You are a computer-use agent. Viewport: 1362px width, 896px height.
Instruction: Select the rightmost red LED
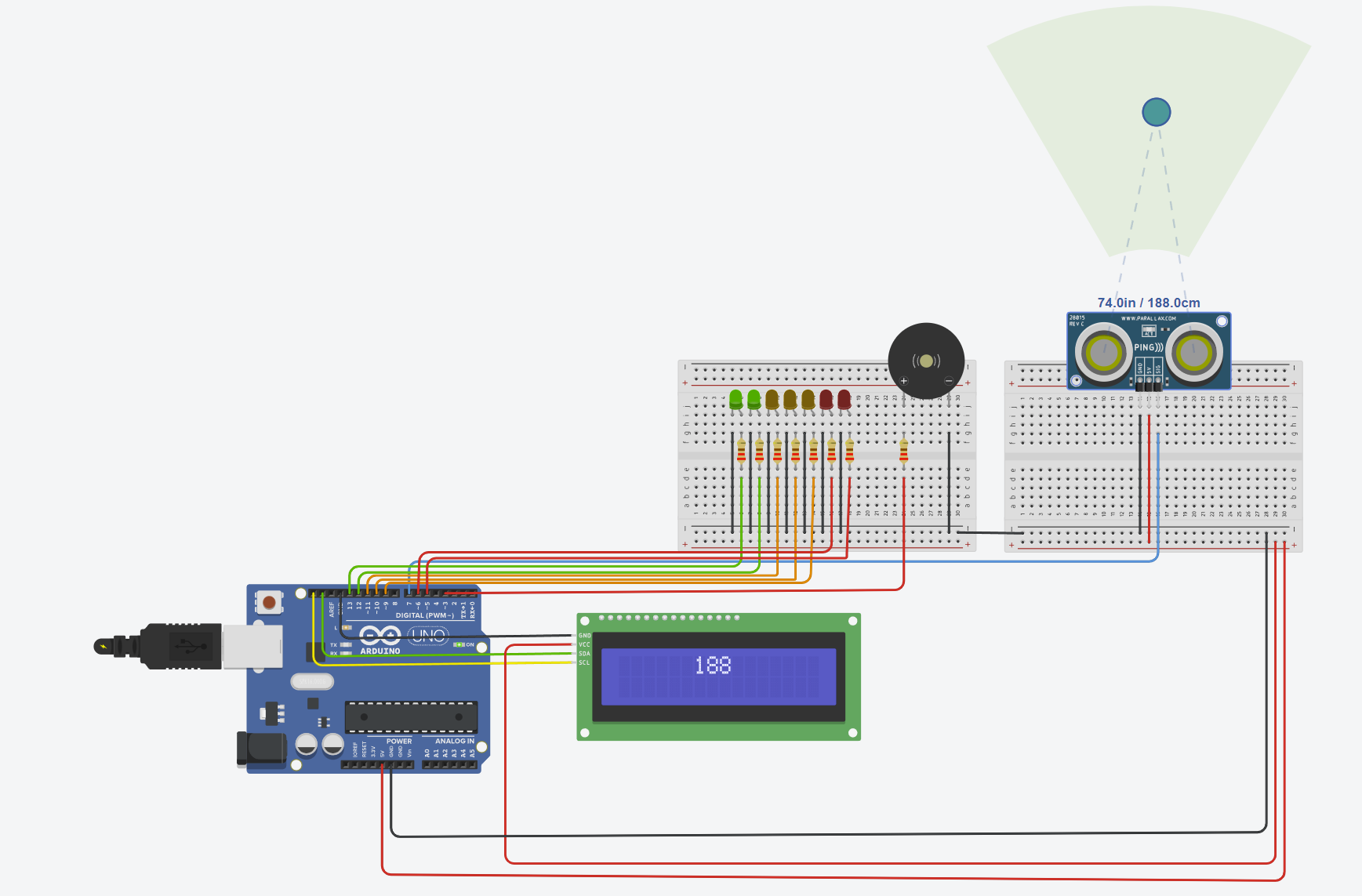pos(844,400)
